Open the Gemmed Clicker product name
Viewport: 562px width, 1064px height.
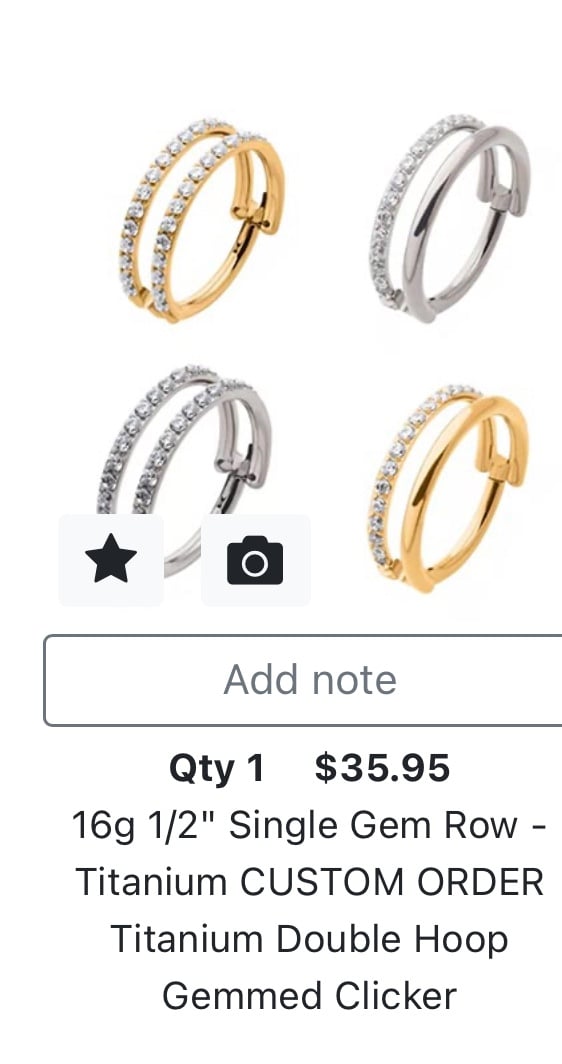[310, 997]
